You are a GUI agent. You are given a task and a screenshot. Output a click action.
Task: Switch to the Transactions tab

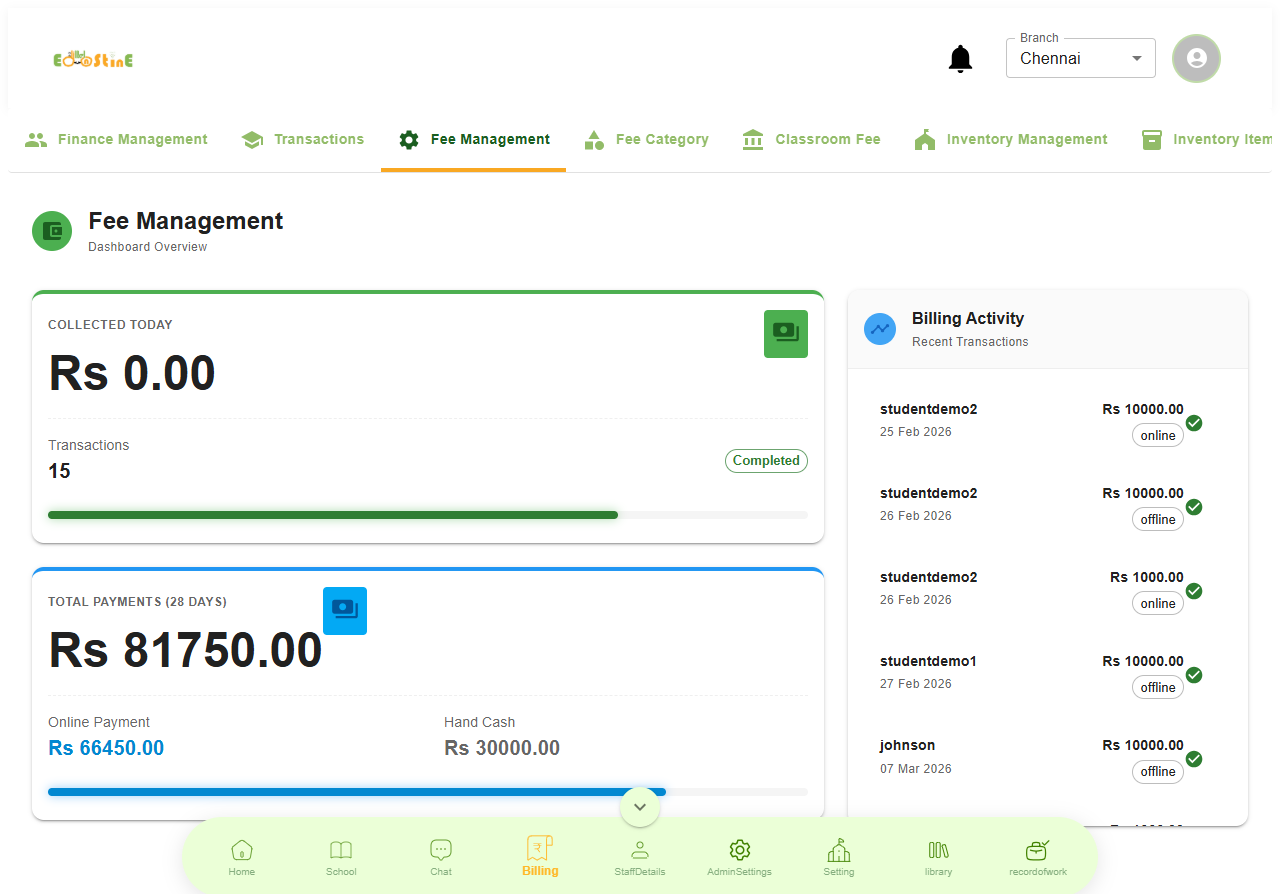[303, 140]
